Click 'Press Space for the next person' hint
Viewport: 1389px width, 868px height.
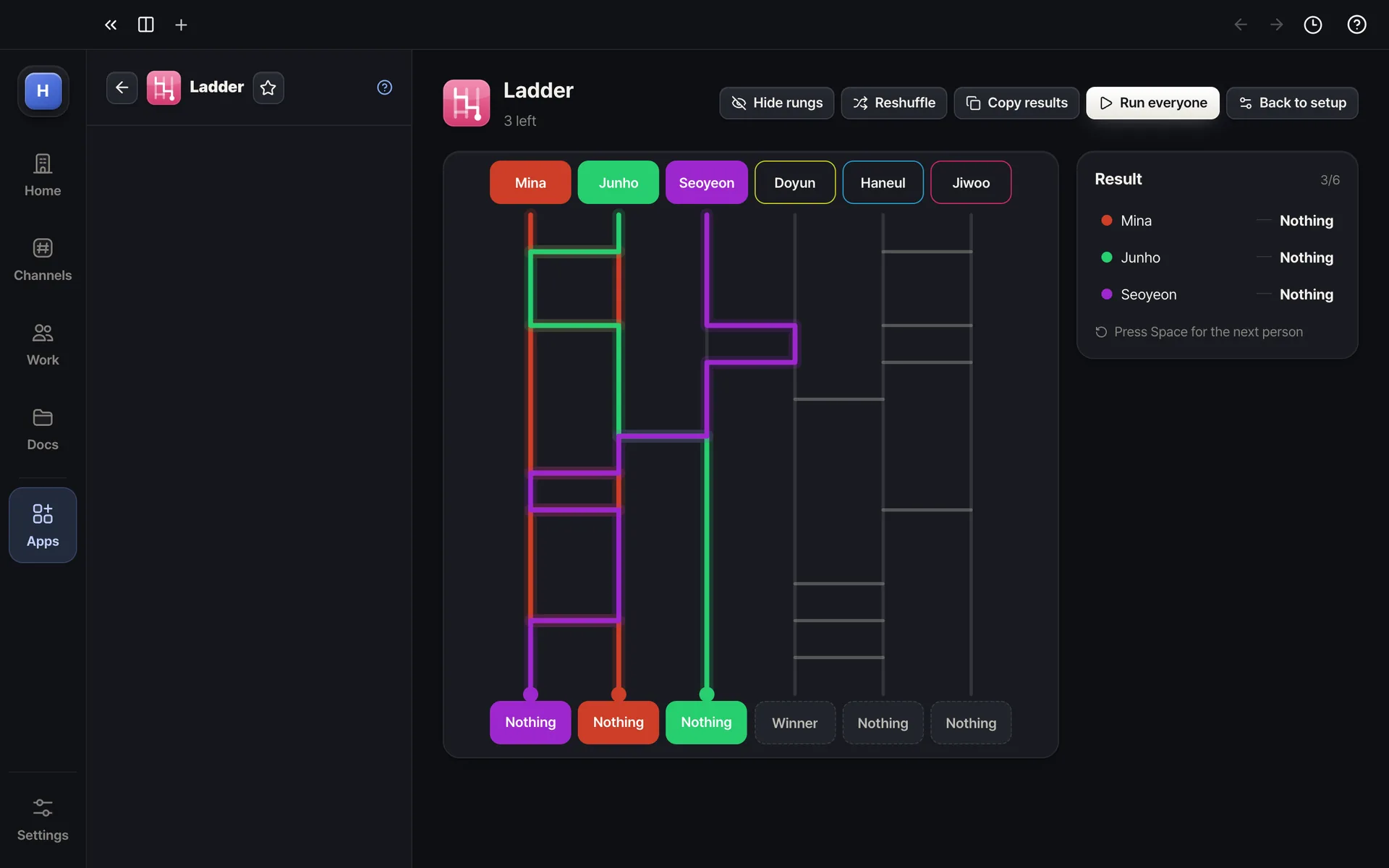1208,332
